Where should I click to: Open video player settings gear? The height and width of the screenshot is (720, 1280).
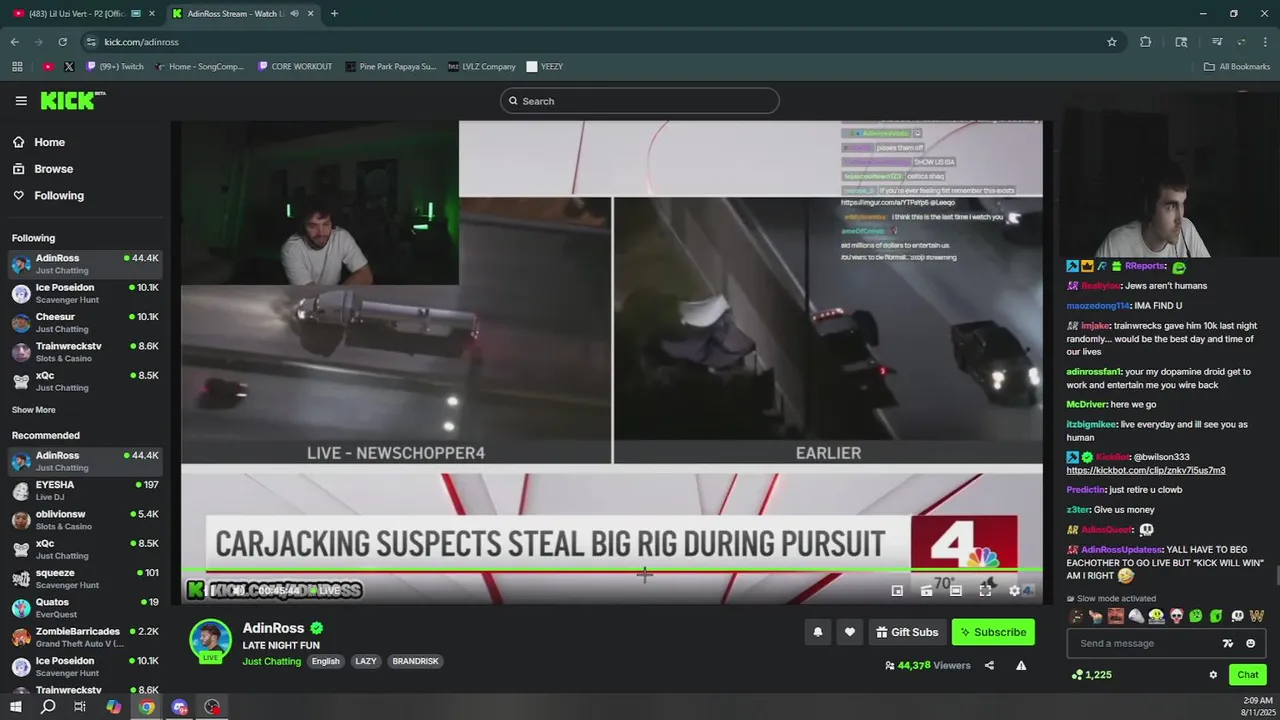(1015, 591)
